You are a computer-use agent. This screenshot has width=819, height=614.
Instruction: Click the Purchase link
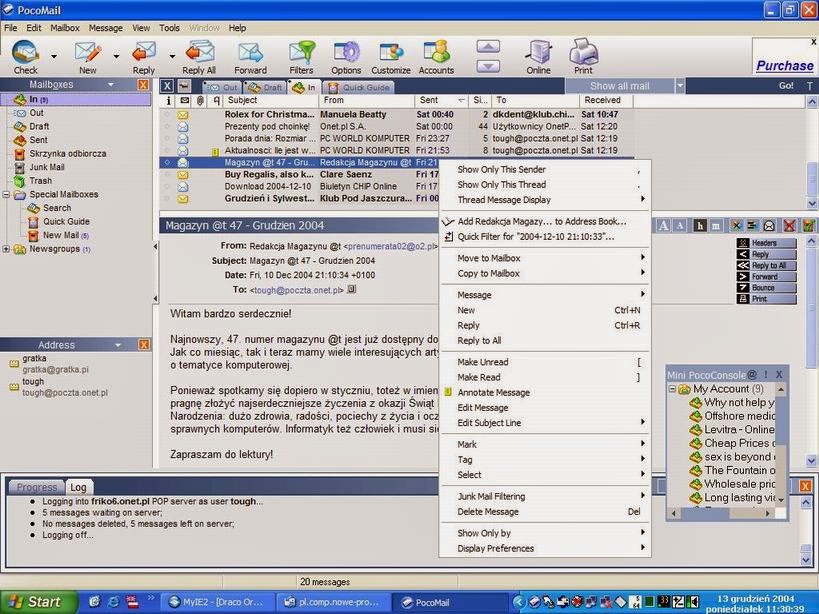785,66
